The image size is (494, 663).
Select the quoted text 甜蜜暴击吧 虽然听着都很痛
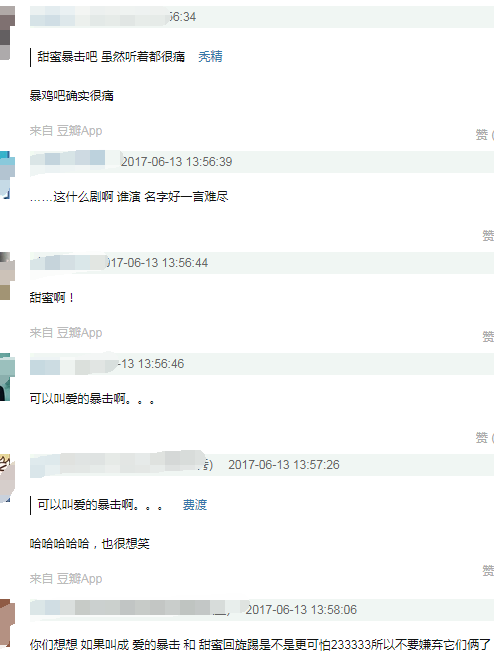click(111, 57)
